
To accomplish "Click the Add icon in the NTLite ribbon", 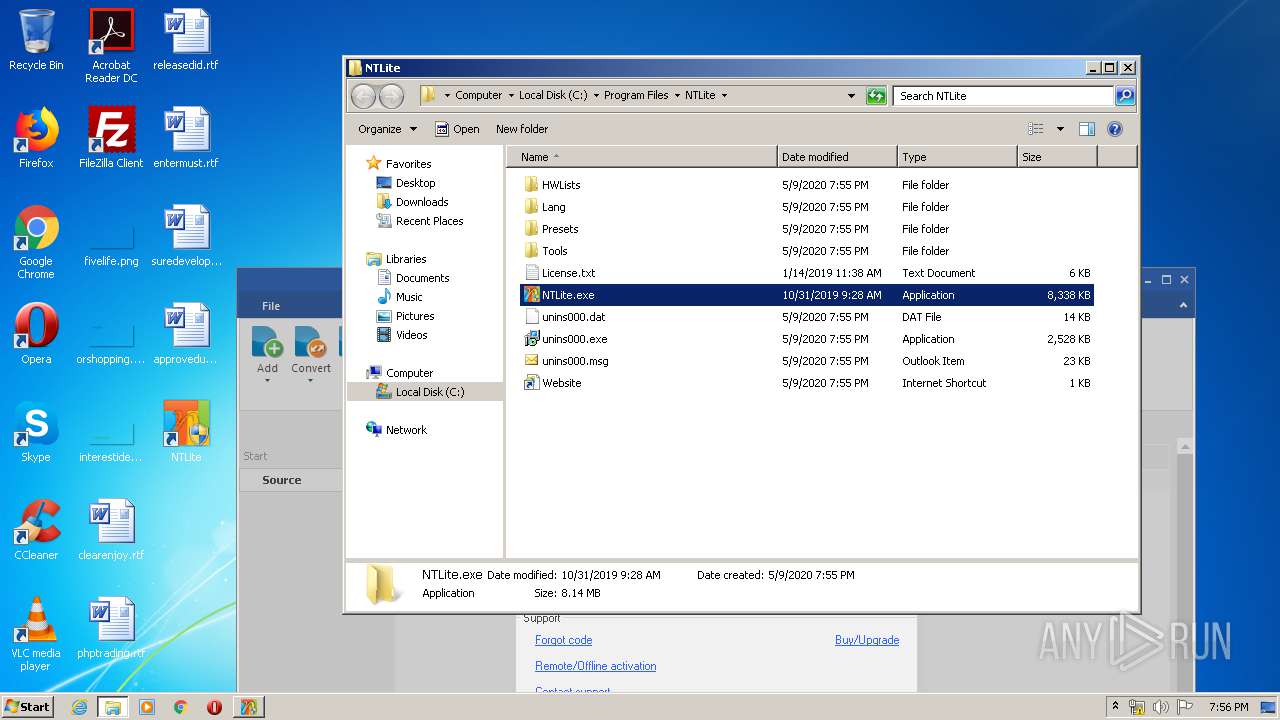I will 267,343.
